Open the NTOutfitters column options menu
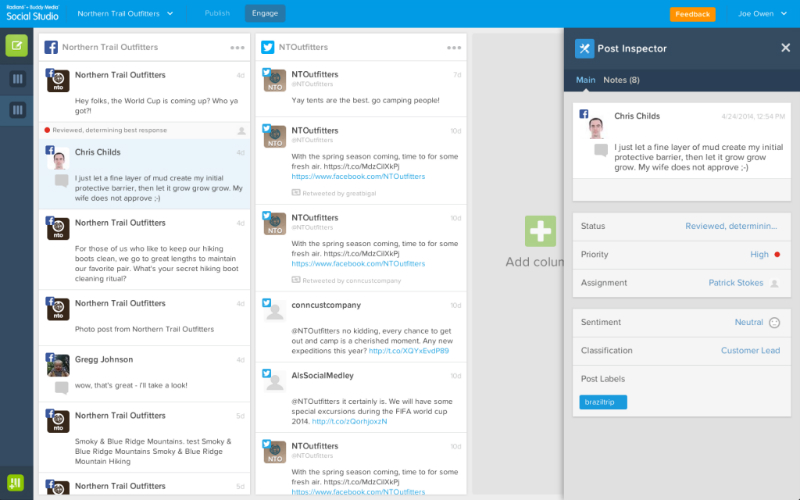Viewport: 800px width, 500px height. point(454,47)
